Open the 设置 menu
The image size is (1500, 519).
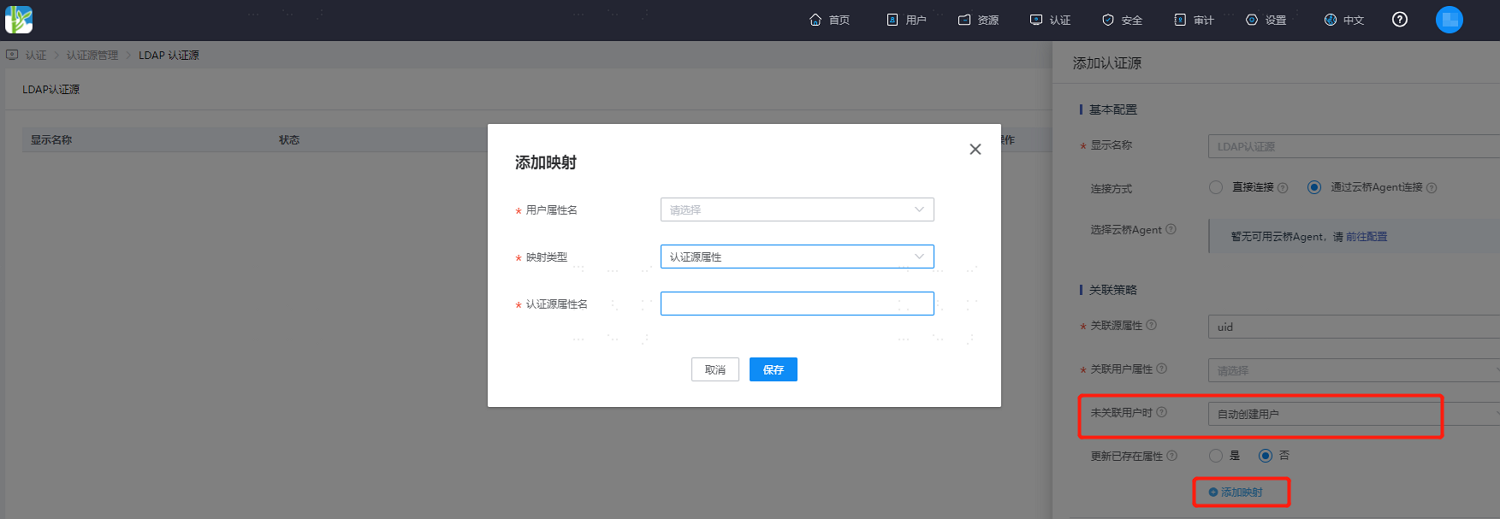pyautogui.click(x=1266, y=20)
